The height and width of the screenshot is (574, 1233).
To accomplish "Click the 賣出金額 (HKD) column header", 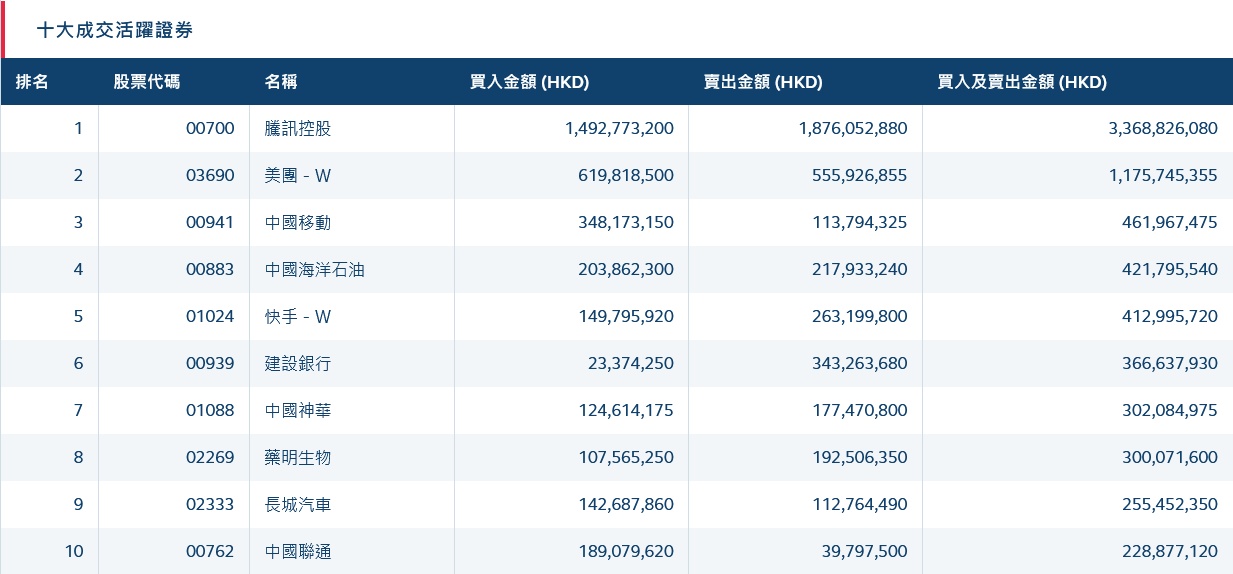I will 763,82.
